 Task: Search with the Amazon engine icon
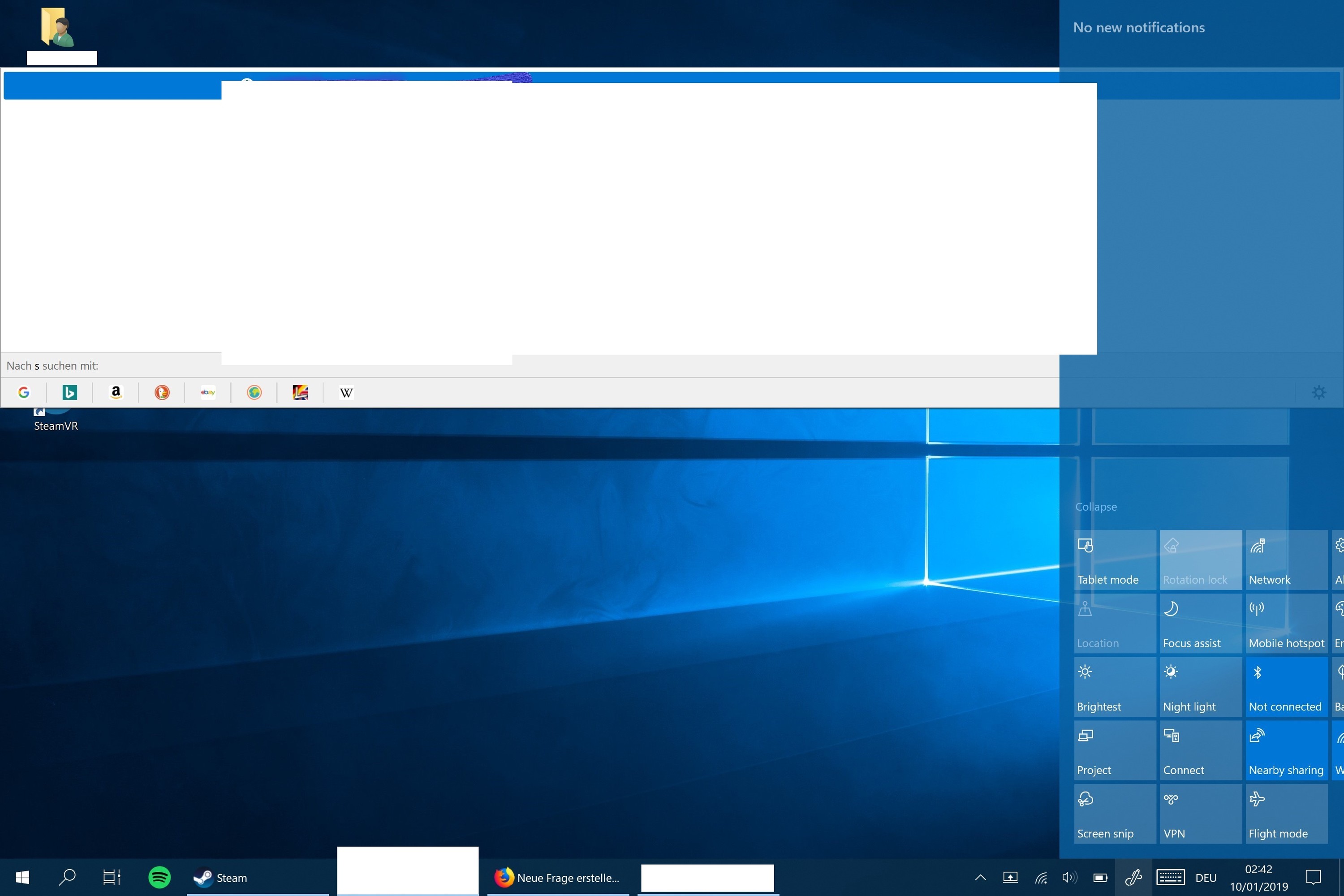click(x=116, y=392)
